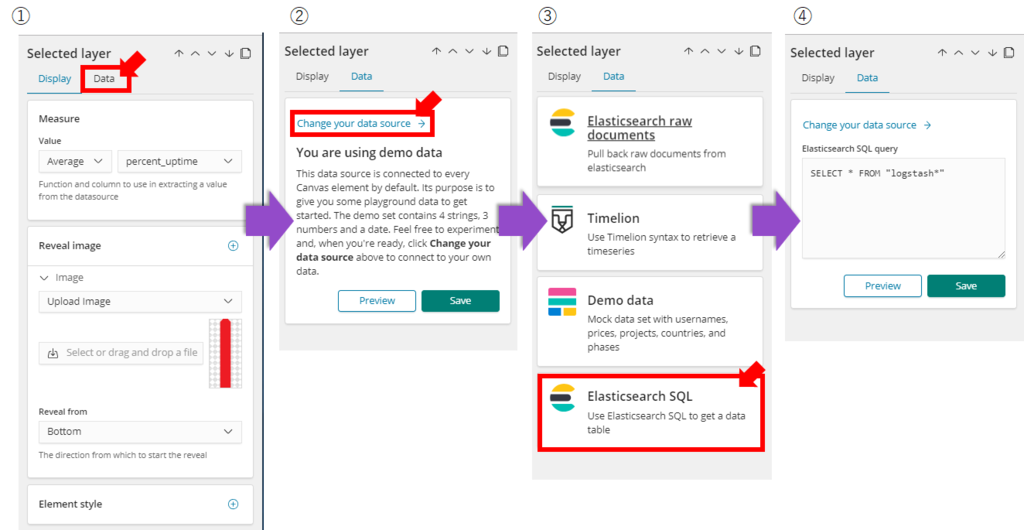The image size is (1024, 530).
Task: Add Element style plus icon
Action: [x=233, y=504]
